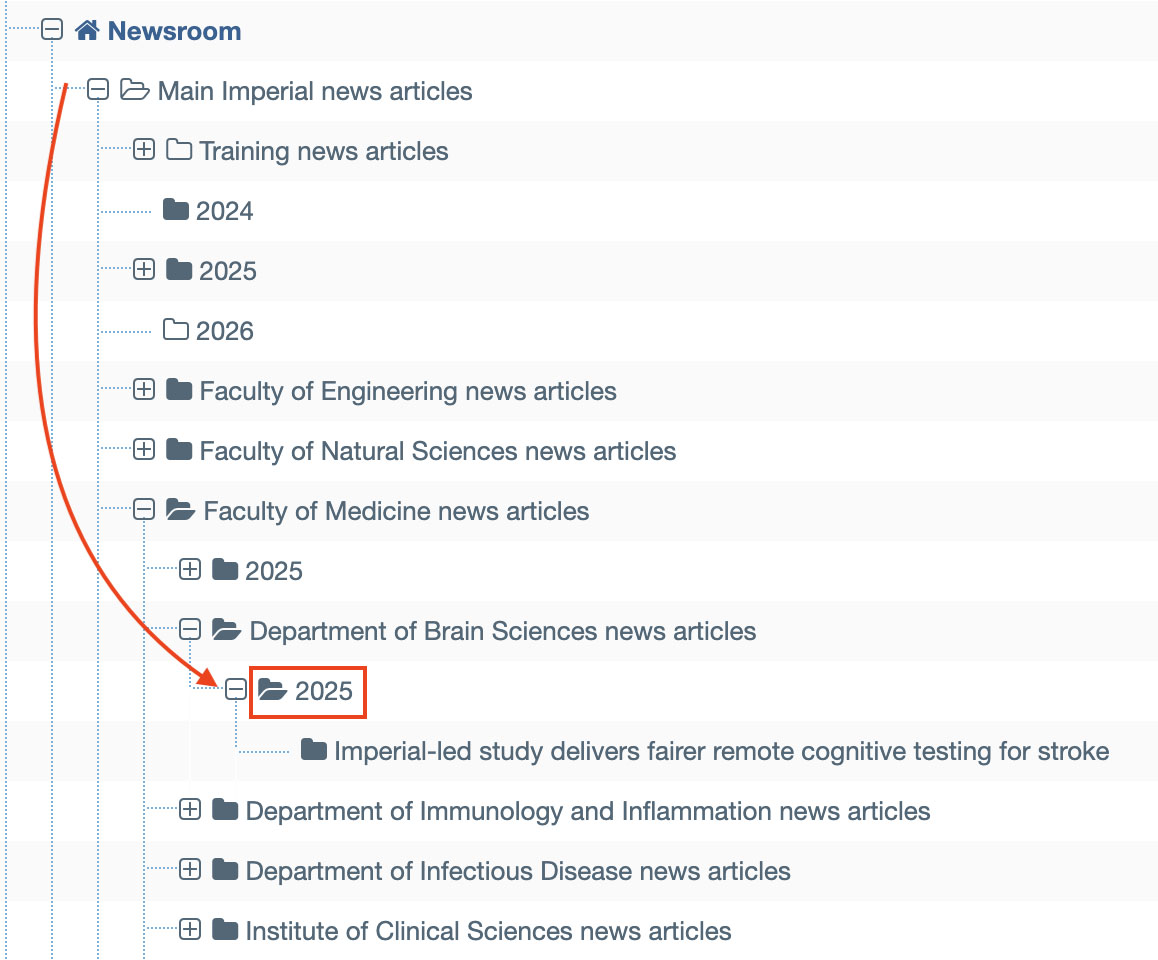Collapse the Faculty of Medicine news articles section
The image size is (1158, 960).
[x=144, y=511]
